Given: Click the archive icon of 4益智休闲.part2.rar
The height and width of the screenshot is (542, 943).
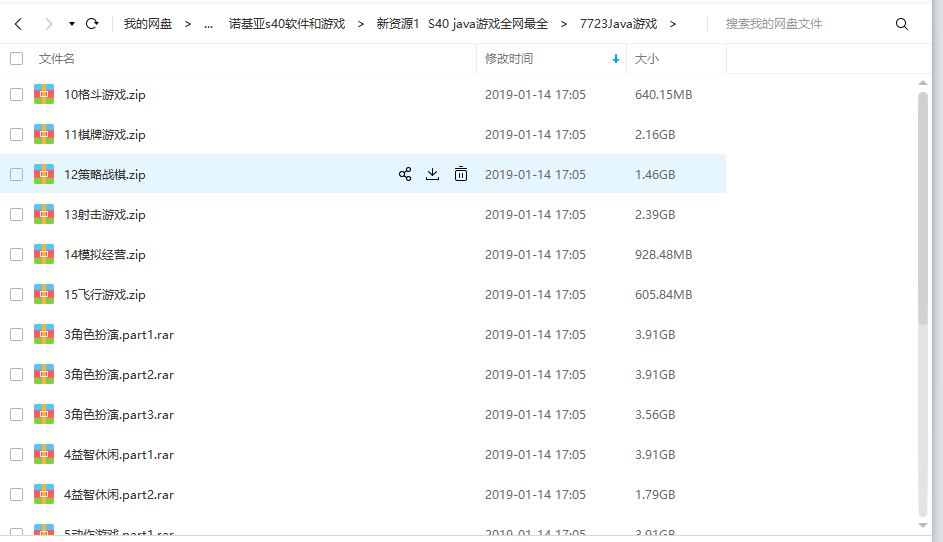Looking at the screenshot, I should (44, 494).
